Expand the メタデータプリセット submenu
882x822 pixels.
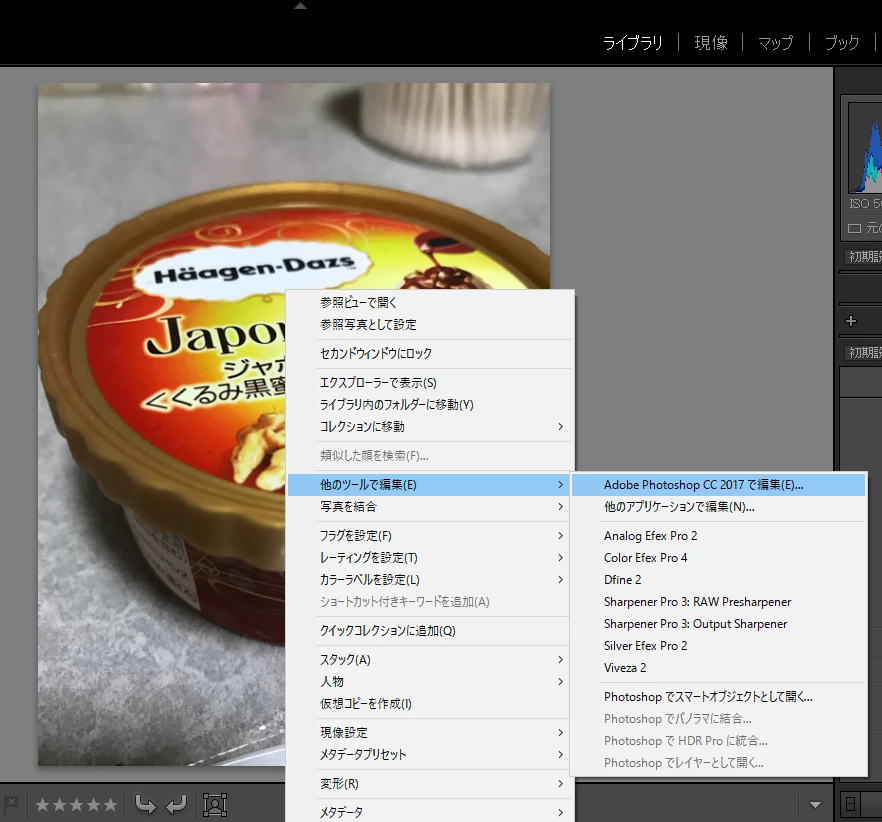click(x=430, y=754)
